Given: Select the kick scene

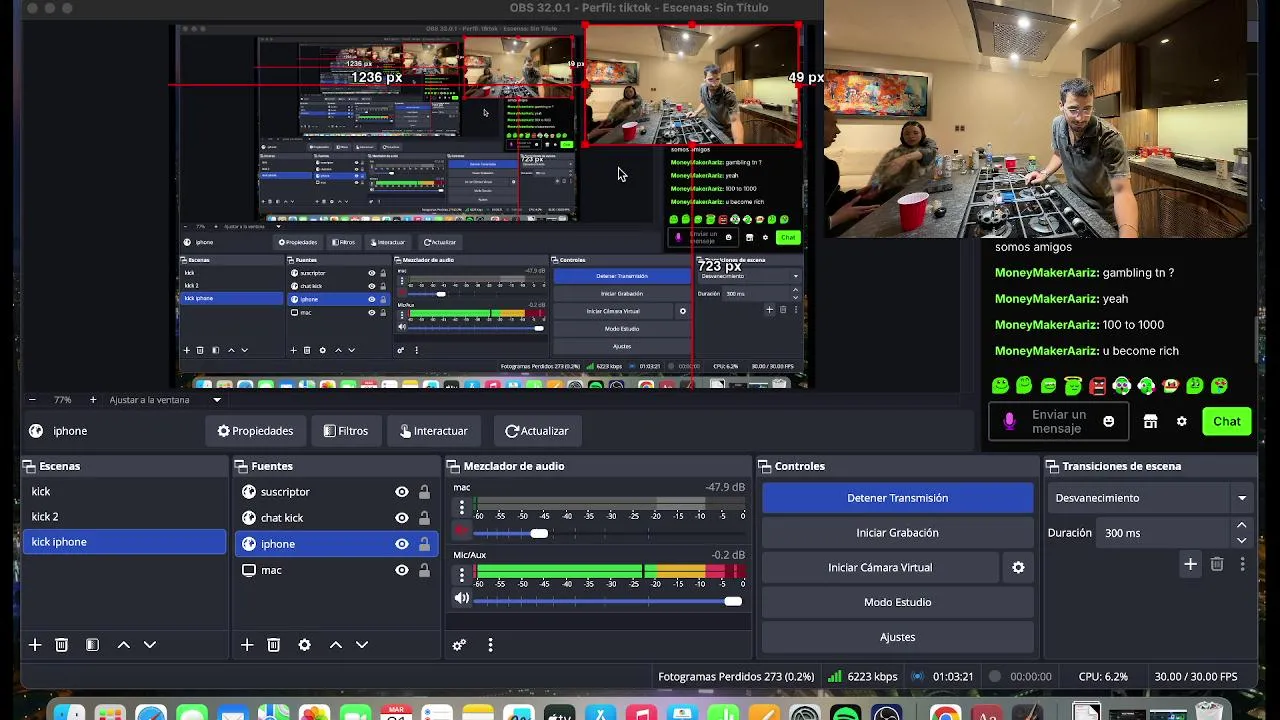Looking at the screenshot, I should tap(125, 491).
